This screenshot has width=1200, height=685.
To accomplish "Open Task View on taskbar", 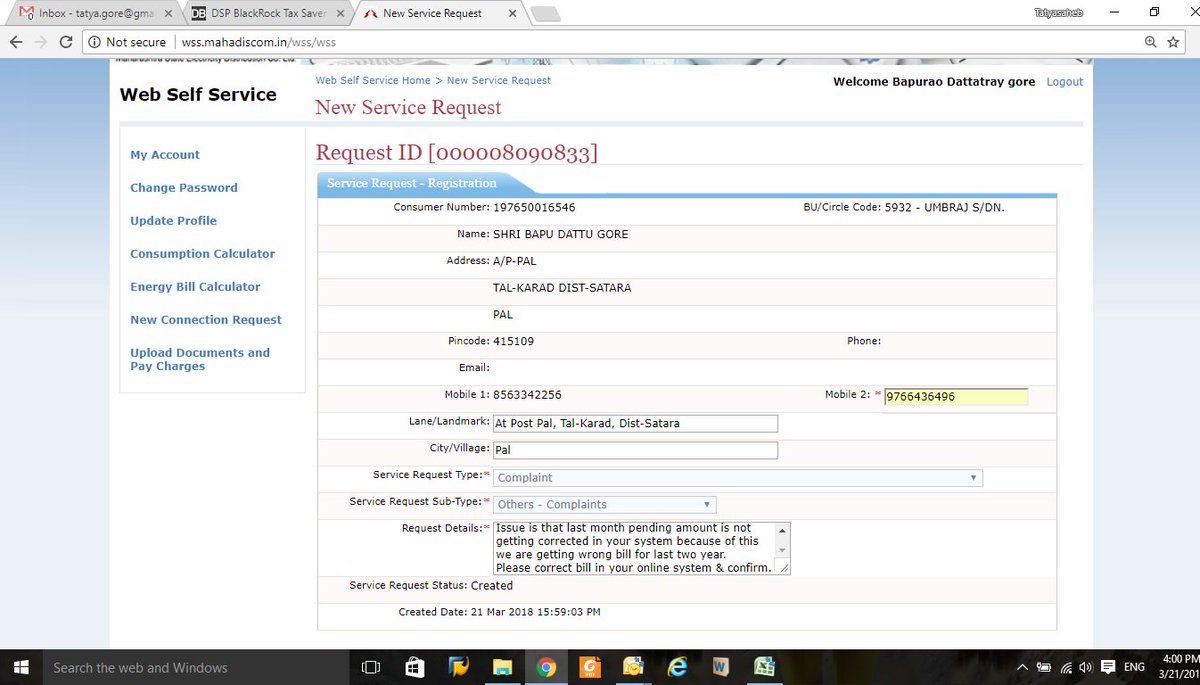I will point(370,667).
